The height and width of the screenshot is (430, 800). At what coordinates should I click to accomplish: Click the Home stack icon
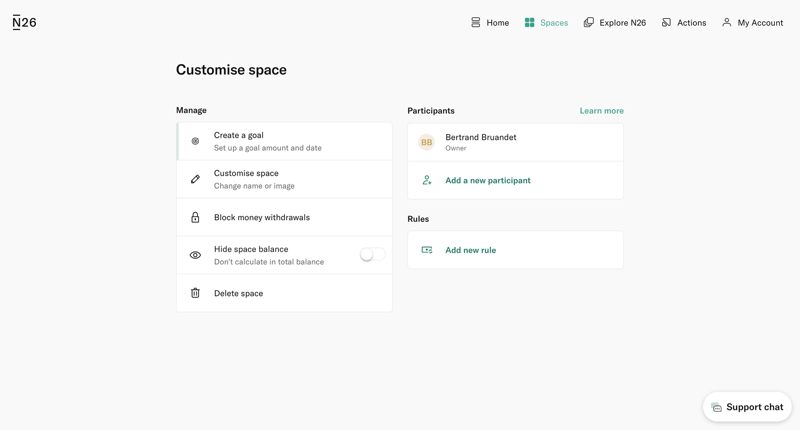tap(476, 22)
